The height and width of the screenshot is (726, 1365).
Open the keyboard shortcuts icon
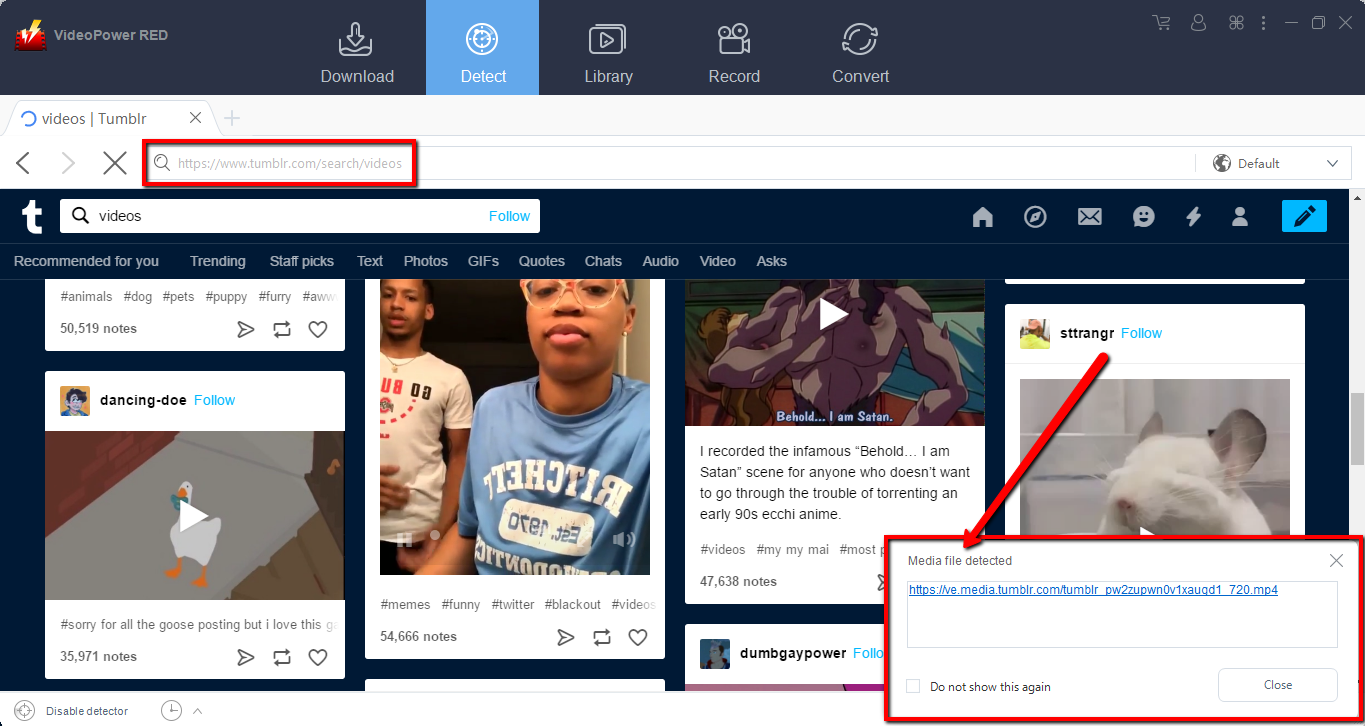click(1236, 22)
